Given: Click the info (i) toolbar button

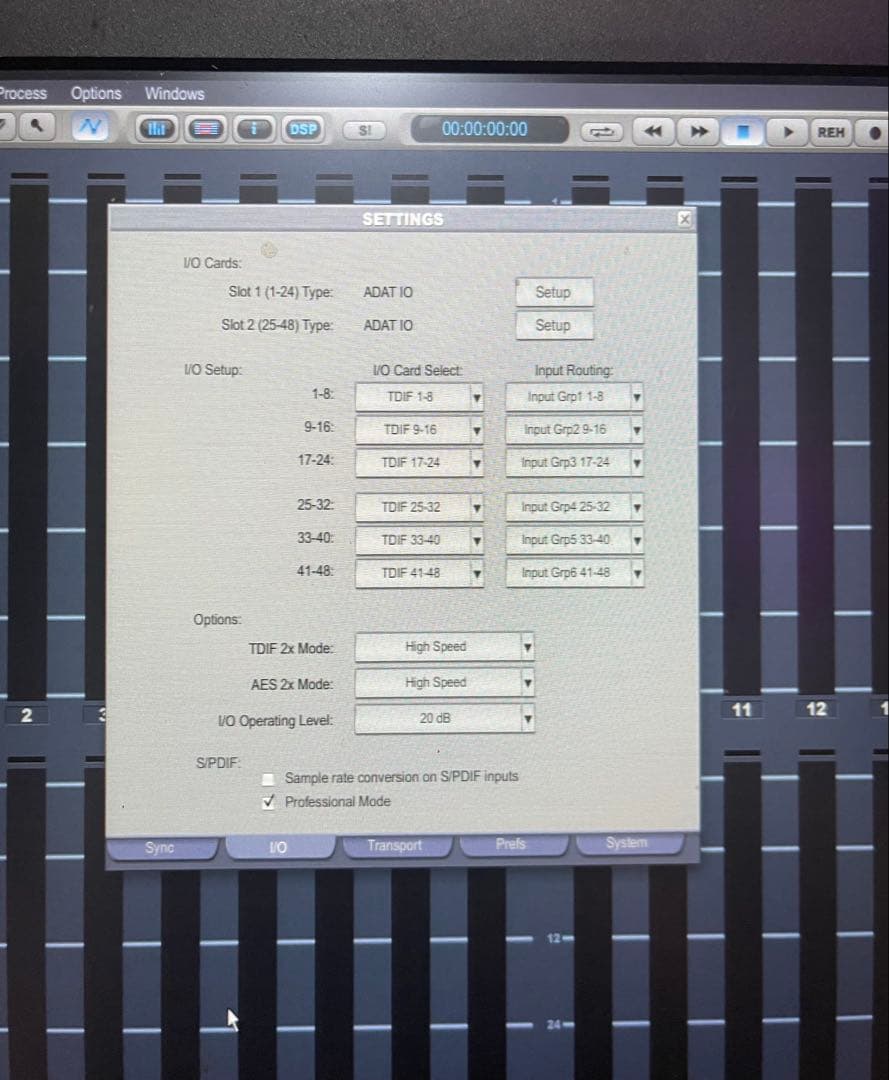Looking at the screenshot, I should pos(255,129).
